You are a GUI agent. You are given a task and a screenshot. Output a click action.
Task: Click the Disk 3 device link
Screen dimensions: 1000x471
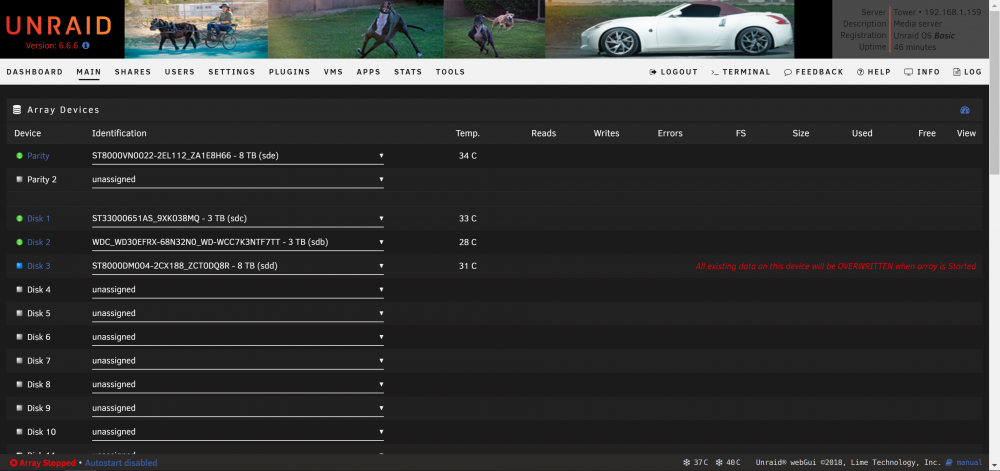[x=38, y=266]
